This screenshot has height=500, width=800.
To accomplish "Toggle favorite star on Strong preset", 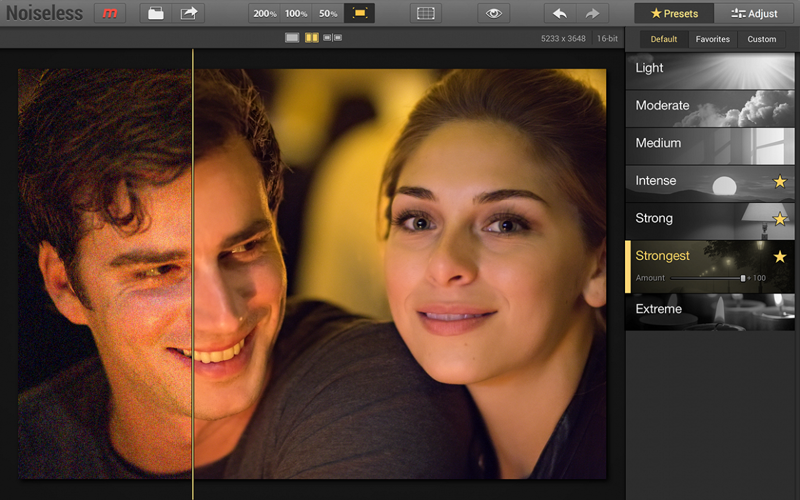I will pos(780,219).
